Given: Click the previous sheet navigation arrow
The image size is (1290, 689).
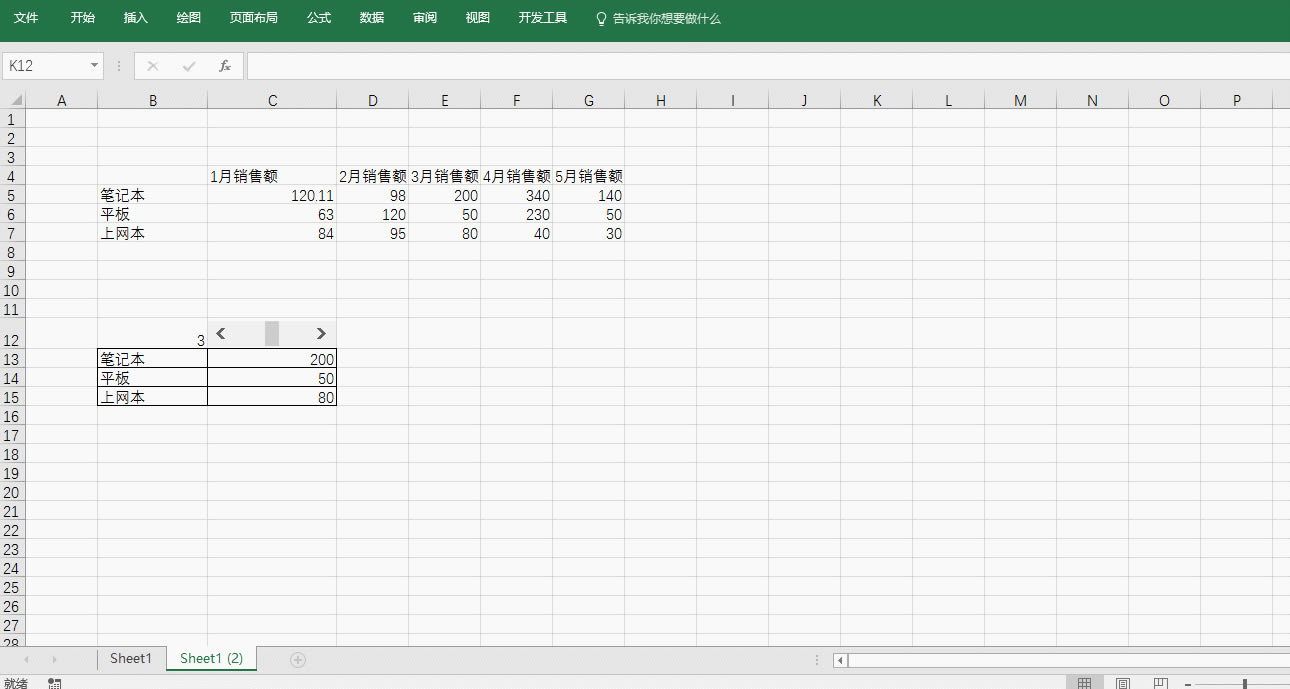Looking at the screenshot, I should (x=26, y=659).
